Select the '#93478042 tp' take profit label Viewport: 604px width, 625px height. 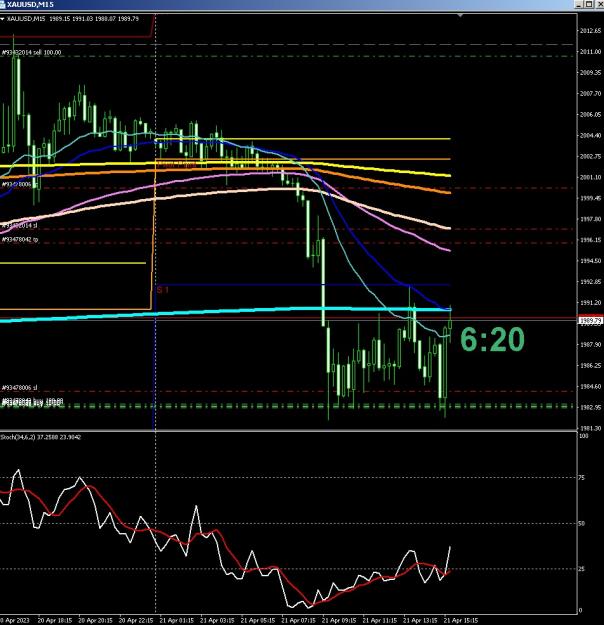(20, 240)
